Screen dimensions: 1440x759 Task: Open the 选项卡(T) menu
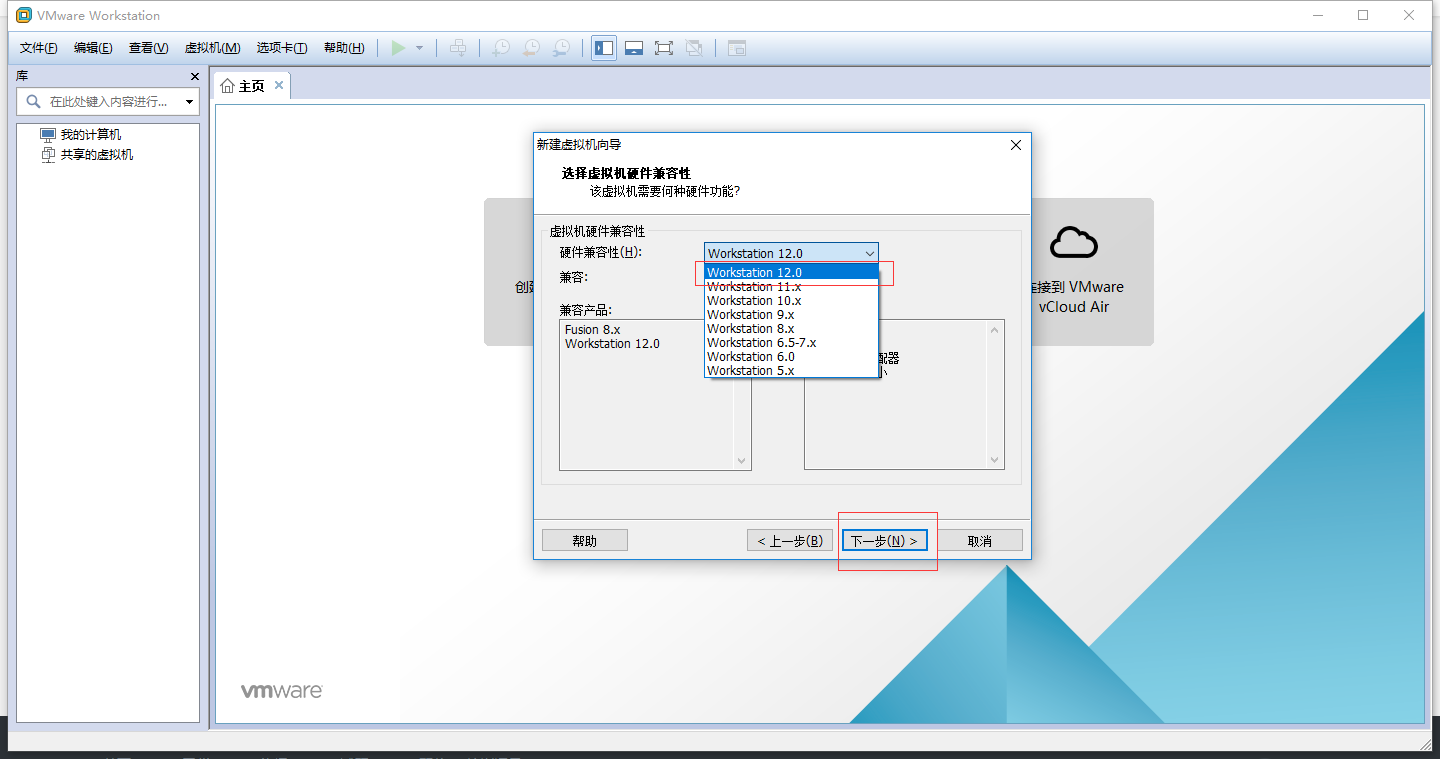(282, 48)
